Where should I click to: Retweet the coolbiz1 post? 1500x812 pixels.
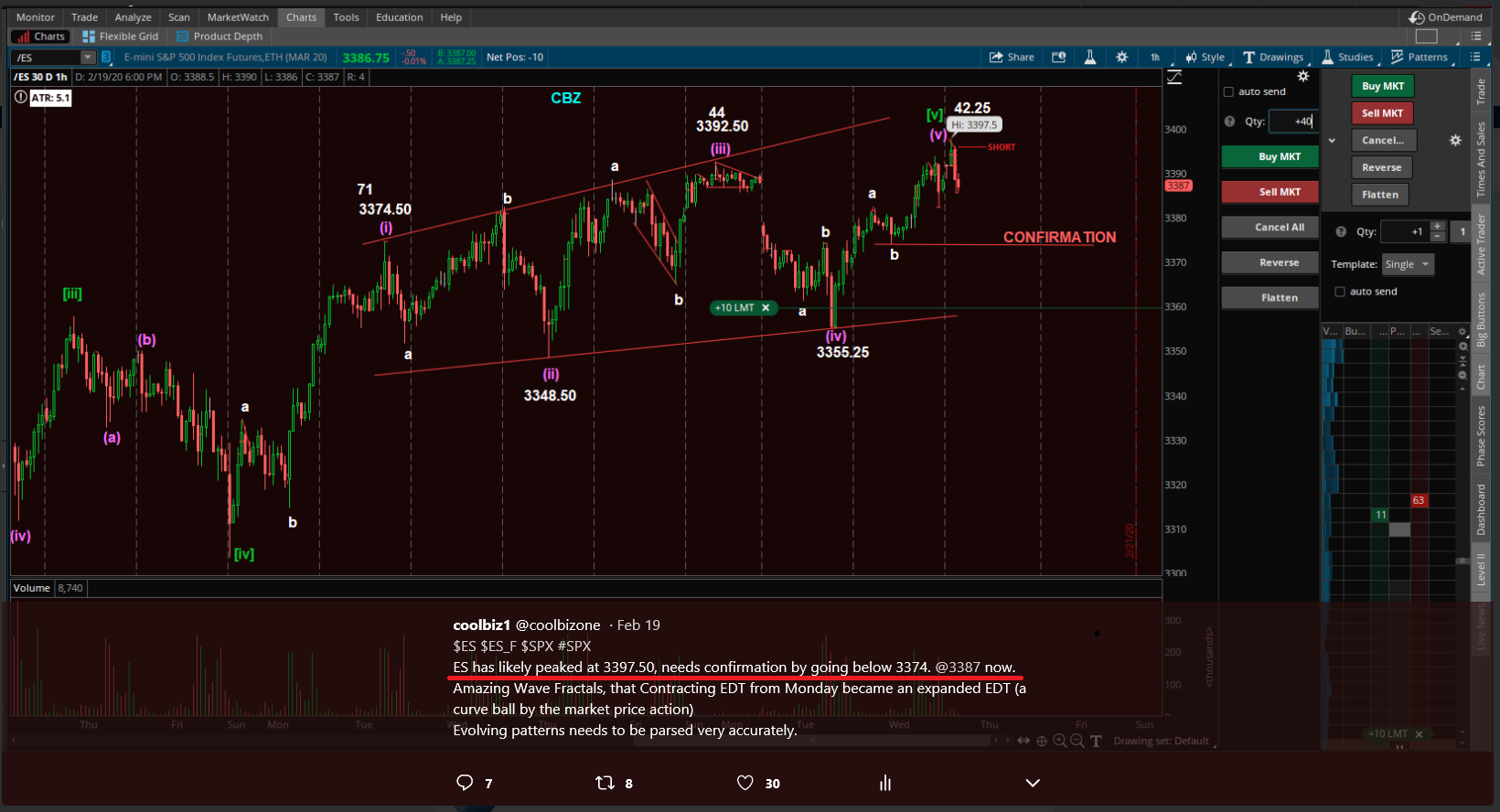tap(605, 783)
